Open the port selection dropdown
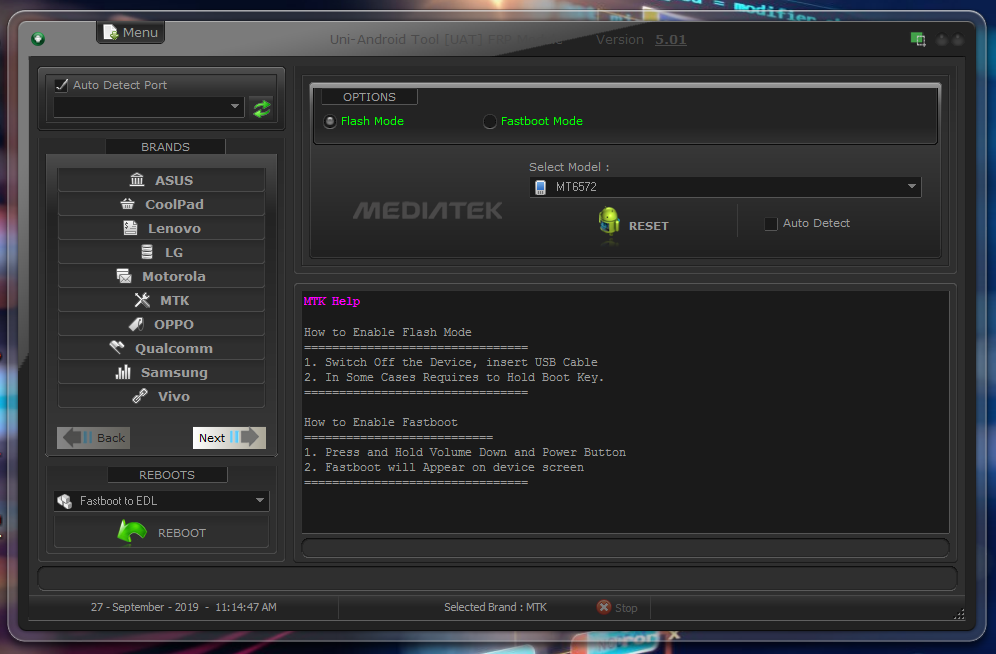Viewport: 996px width, 654px height. [149, 107]
